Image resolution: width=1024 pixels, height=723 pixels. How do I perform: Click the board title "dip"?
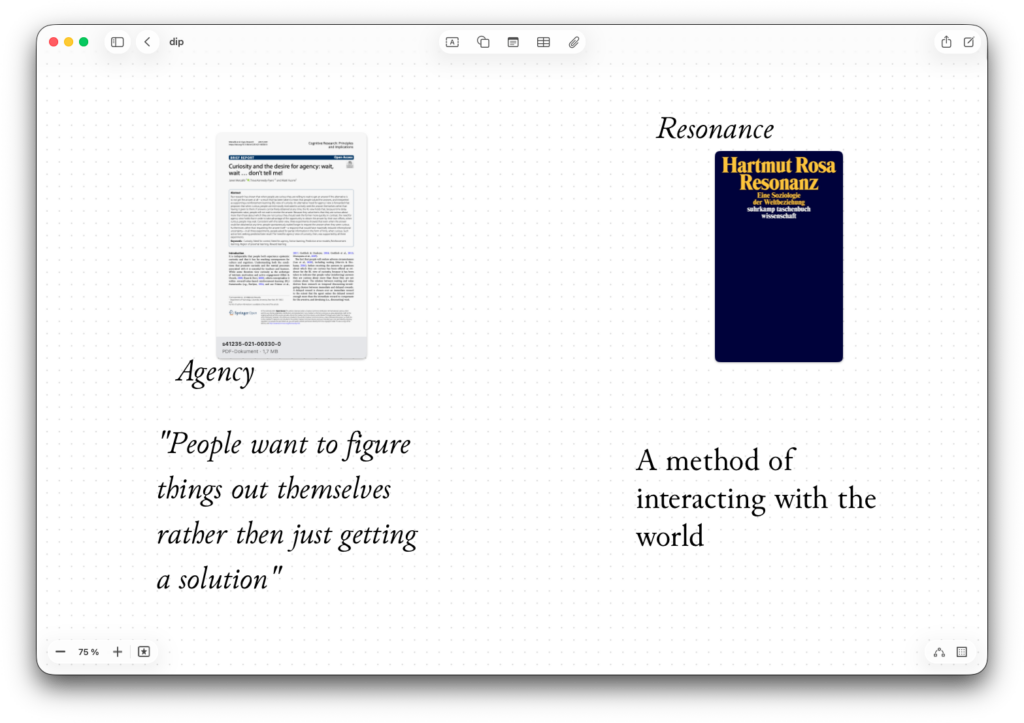tap(176, 42)
